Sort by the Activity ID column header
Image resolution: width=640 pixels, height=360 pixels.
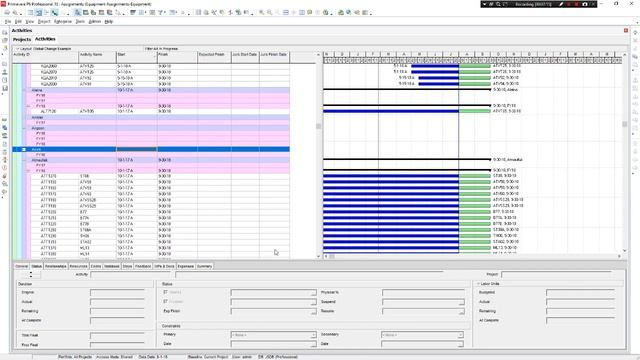point(45,57)
